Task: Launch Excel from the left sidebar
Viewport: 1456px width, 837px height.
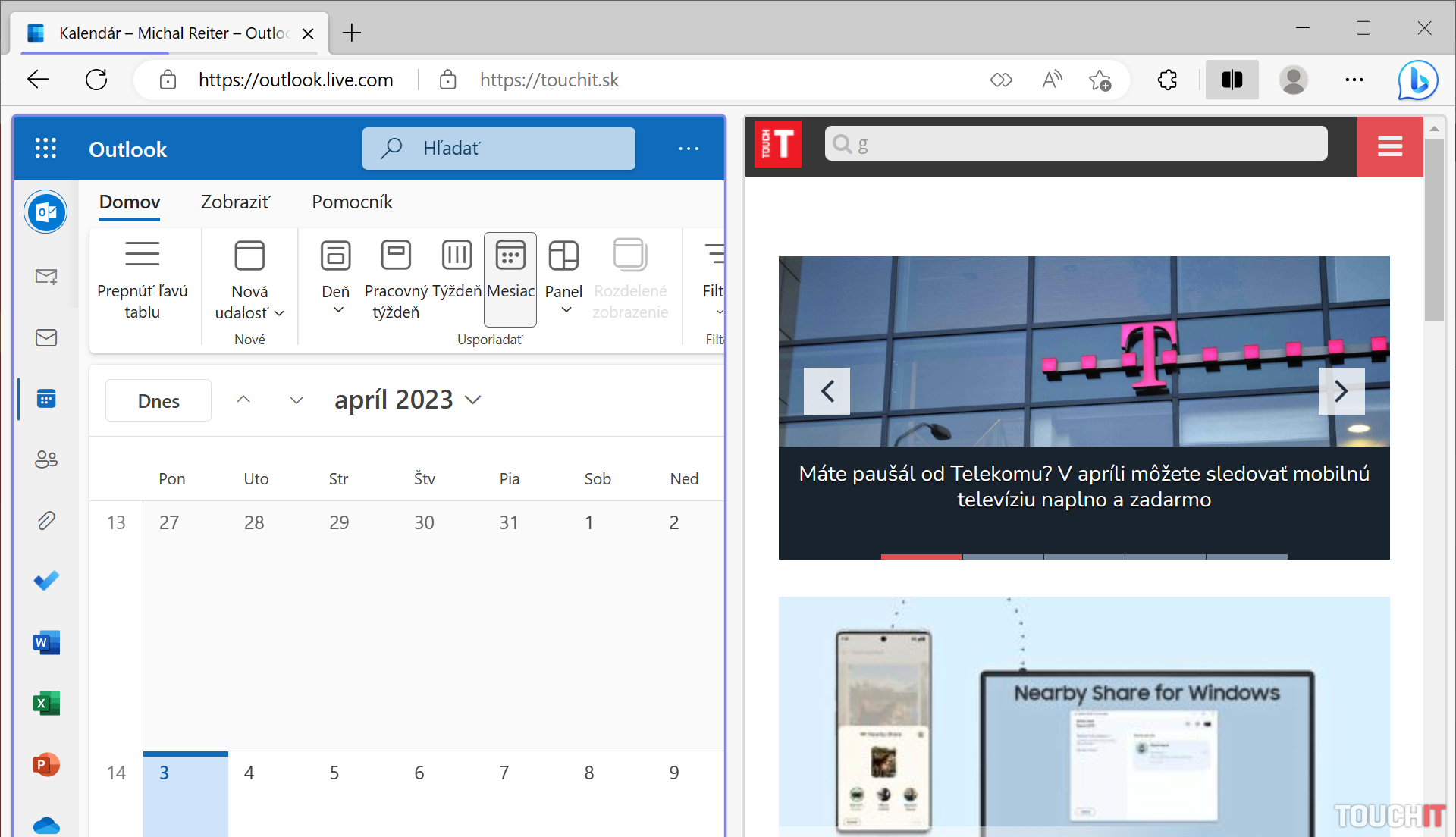Action: point(46,704)
